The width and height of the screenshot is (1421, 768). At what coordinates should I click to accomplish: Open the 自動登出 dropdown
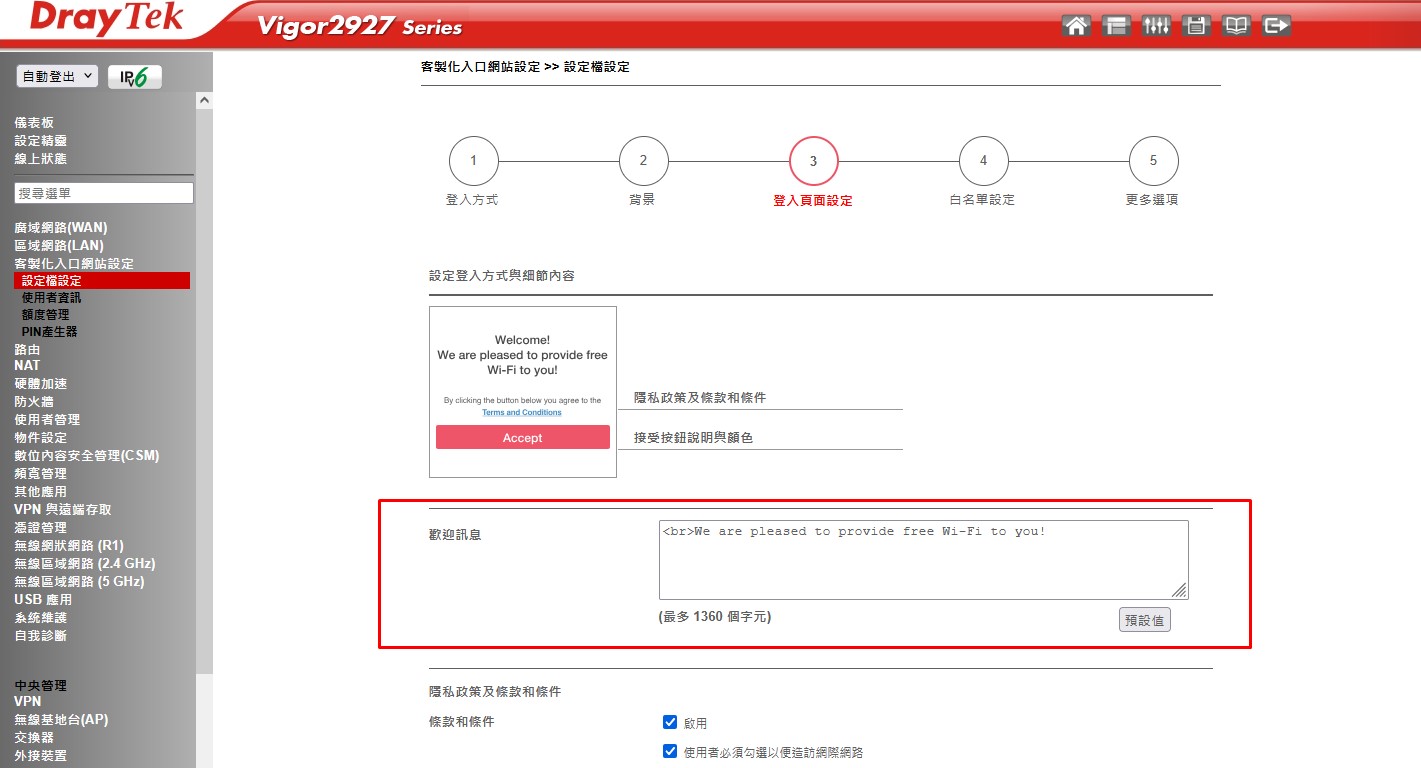[57, 76]
